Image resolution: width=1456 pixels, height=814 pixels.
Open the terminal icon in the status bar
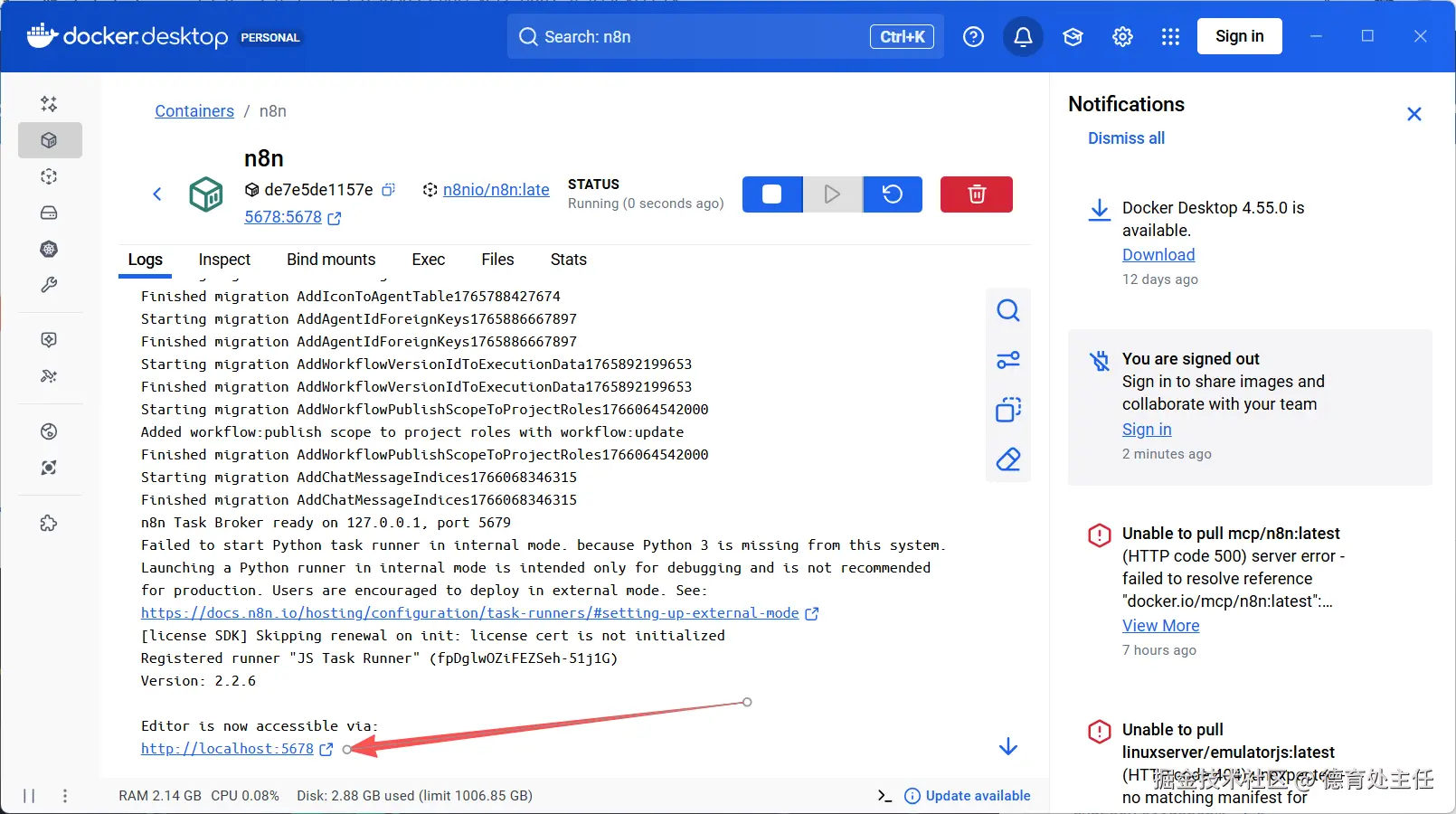coord(885,796)
